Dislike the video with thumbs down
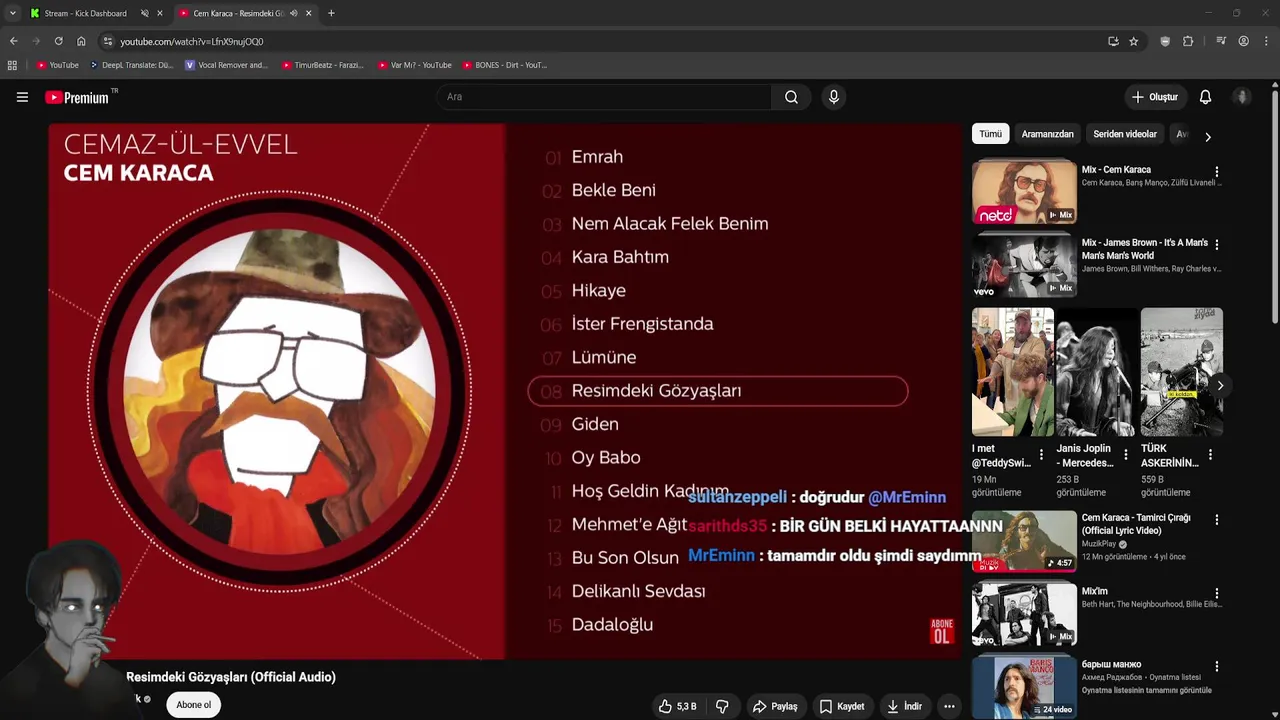Viewport: 1280px width, 720px height. (722, 706)
